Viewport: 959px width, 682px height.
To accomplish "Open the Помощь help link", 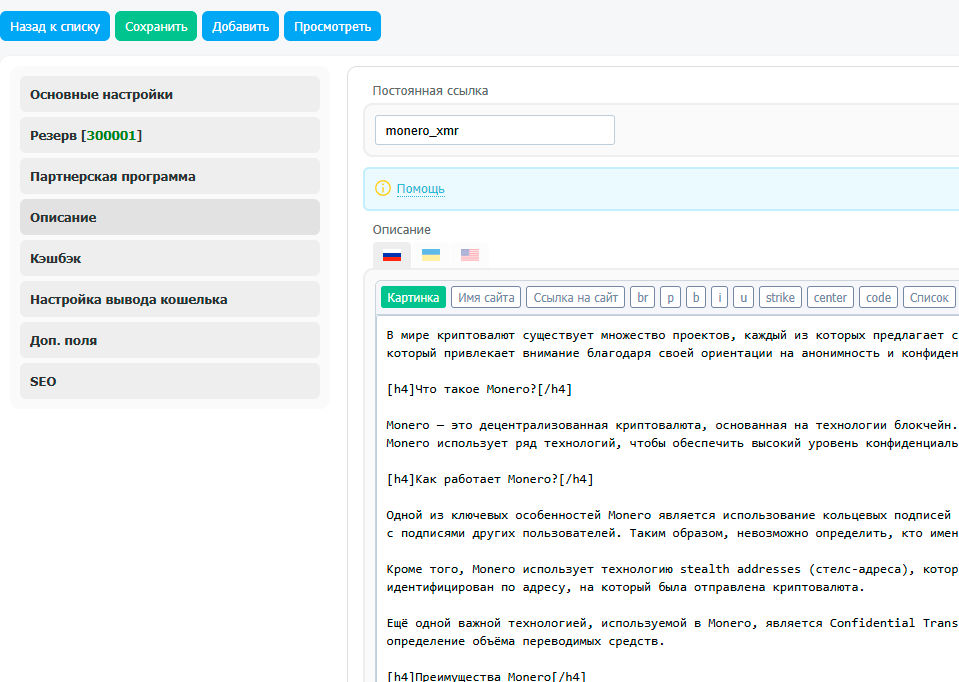I will point(421,189).
